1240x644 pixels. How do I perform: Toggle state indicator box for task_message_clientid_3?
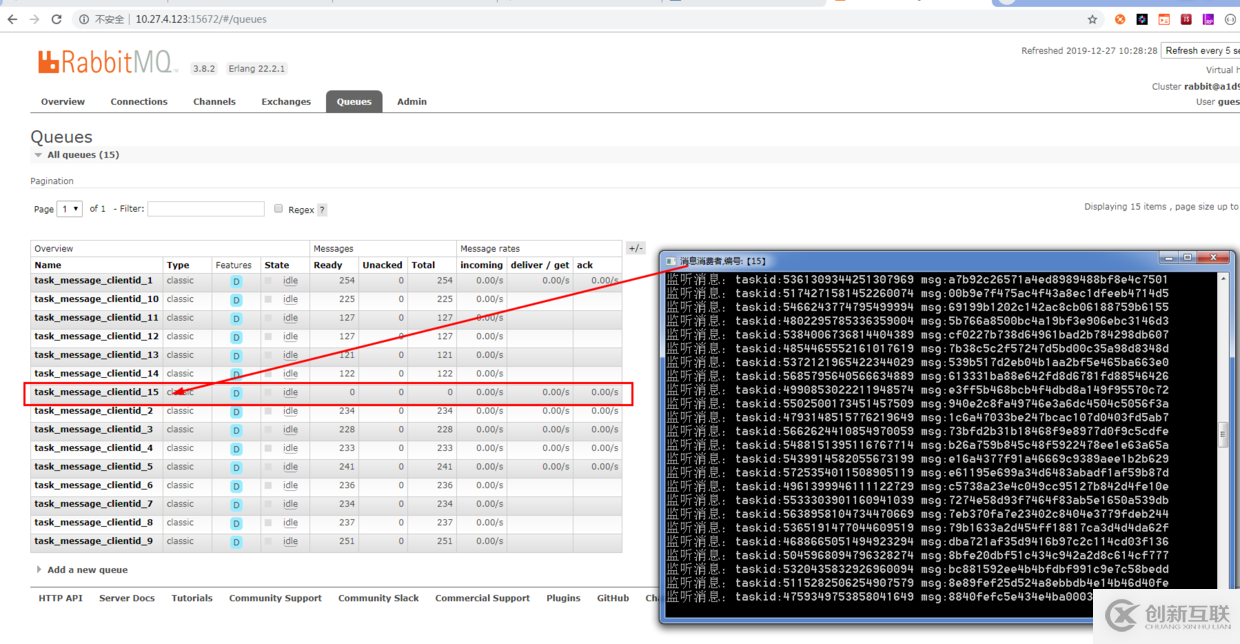click(268, 429)
